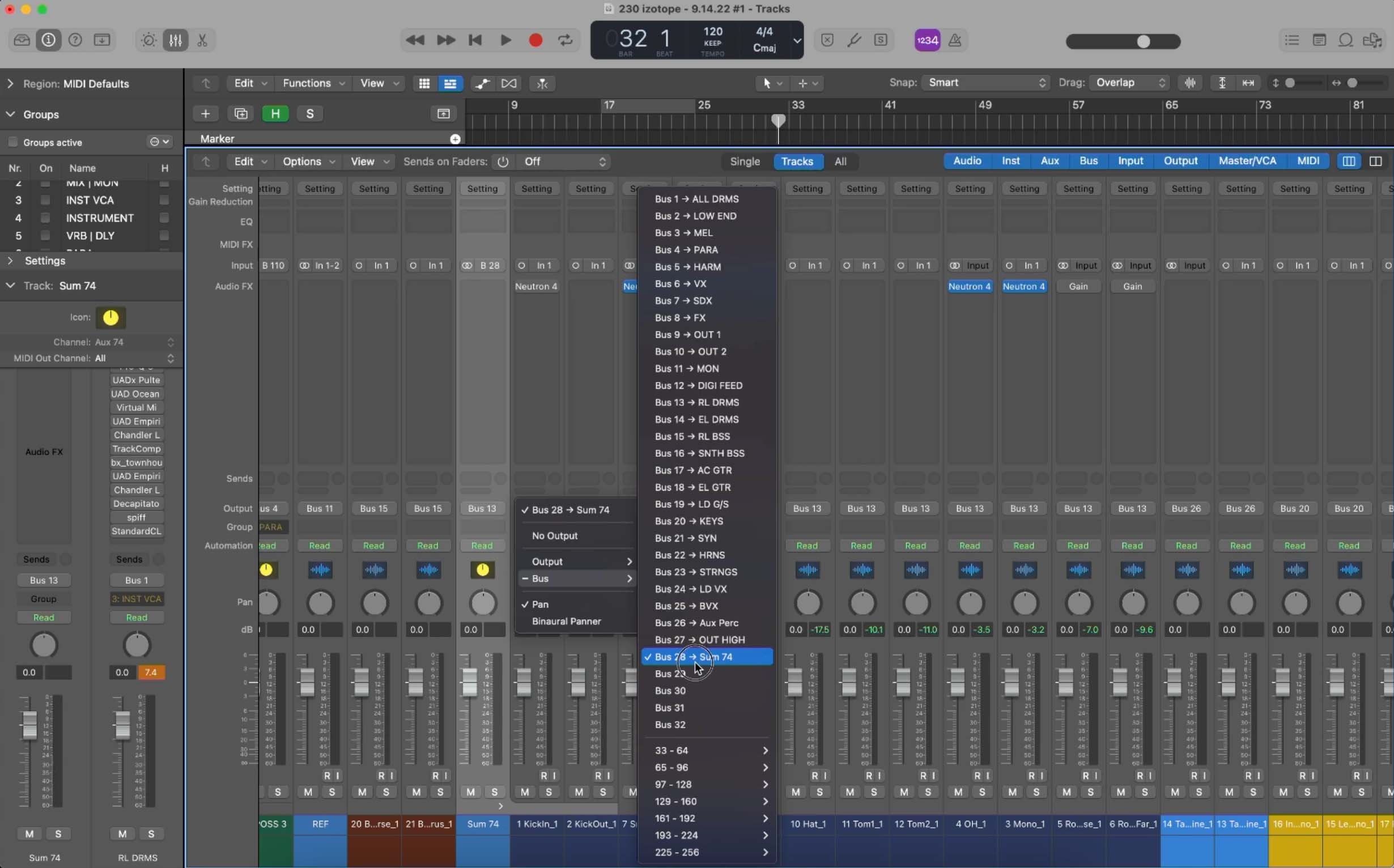This screenshot has height=868, width=1394.
Task: Click the Fast Forward button
Action: point(445,40)
